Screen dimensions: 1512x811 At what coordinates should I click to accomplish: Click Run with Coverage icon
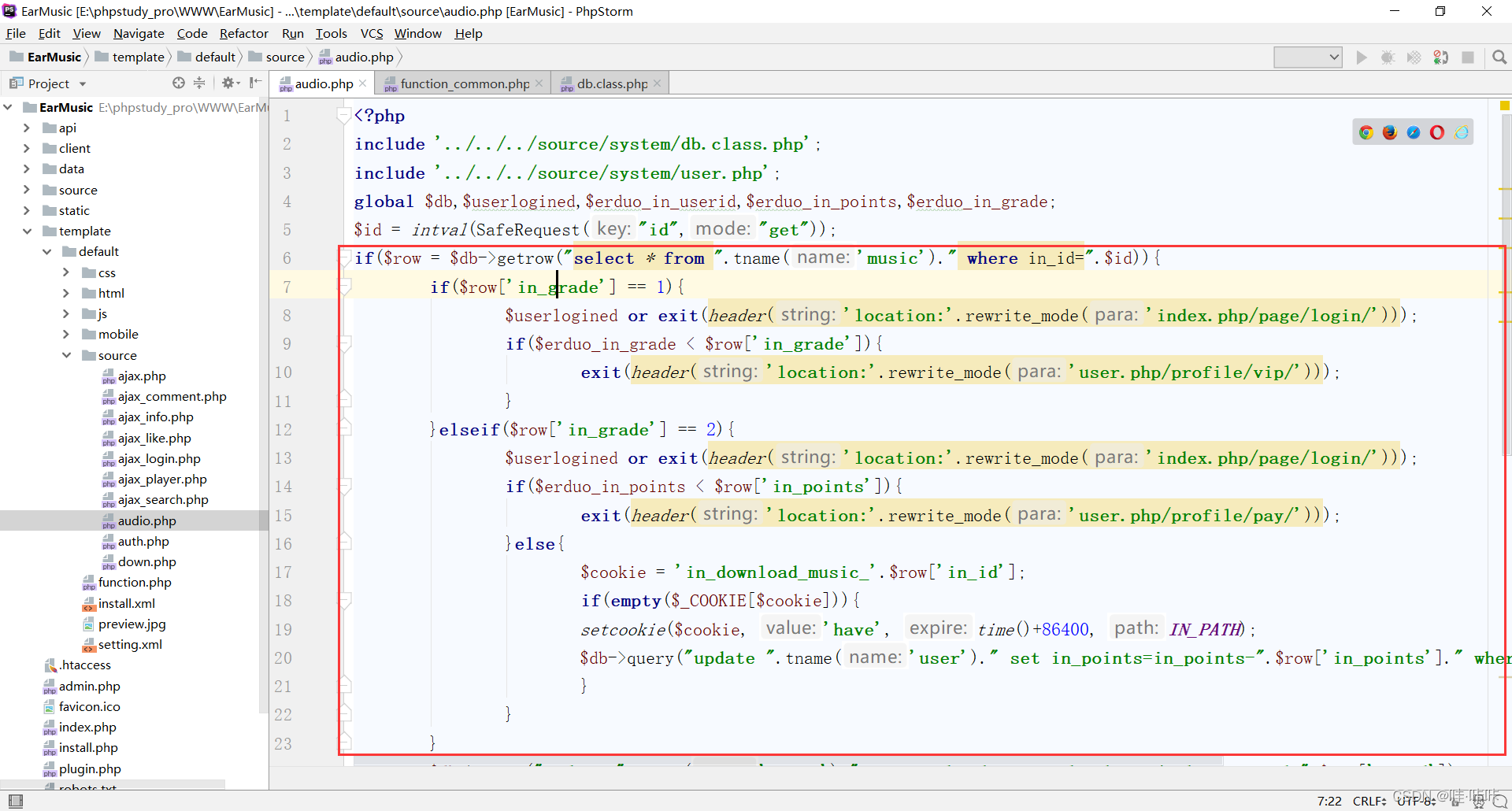1414,57
